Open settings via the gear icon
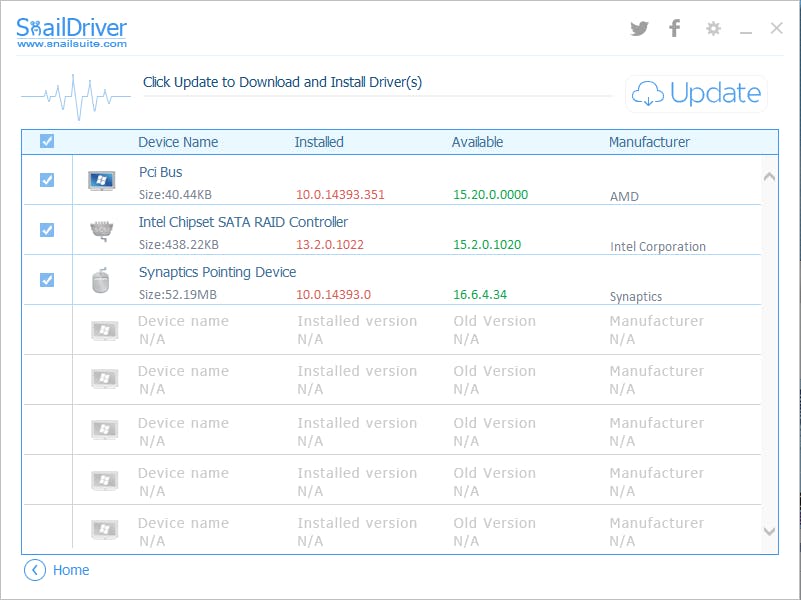Screen dimensions: 801x600 (x=713, y=28)
